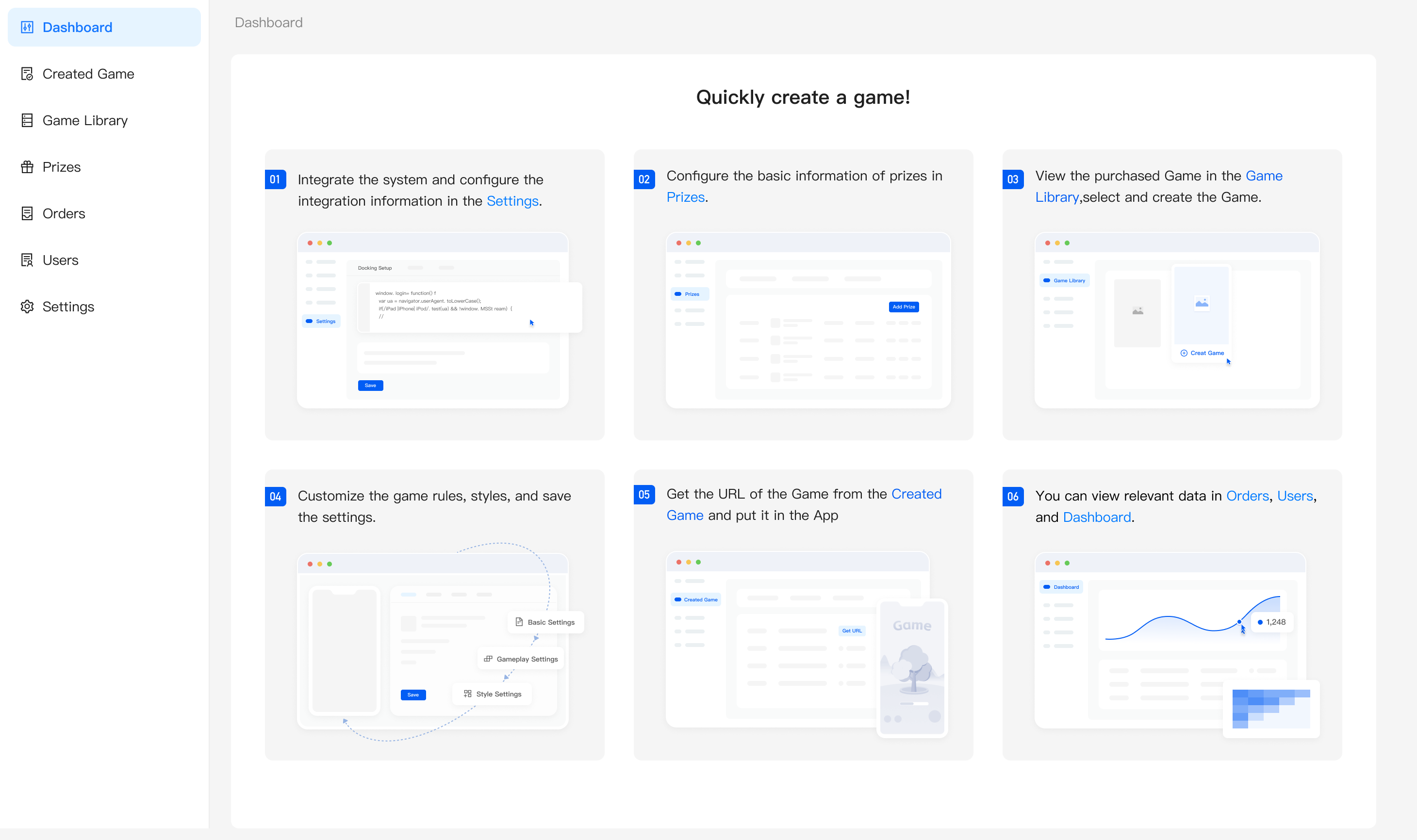
Task: Open the Game Library menu item
Action: (x=85, y=121)
